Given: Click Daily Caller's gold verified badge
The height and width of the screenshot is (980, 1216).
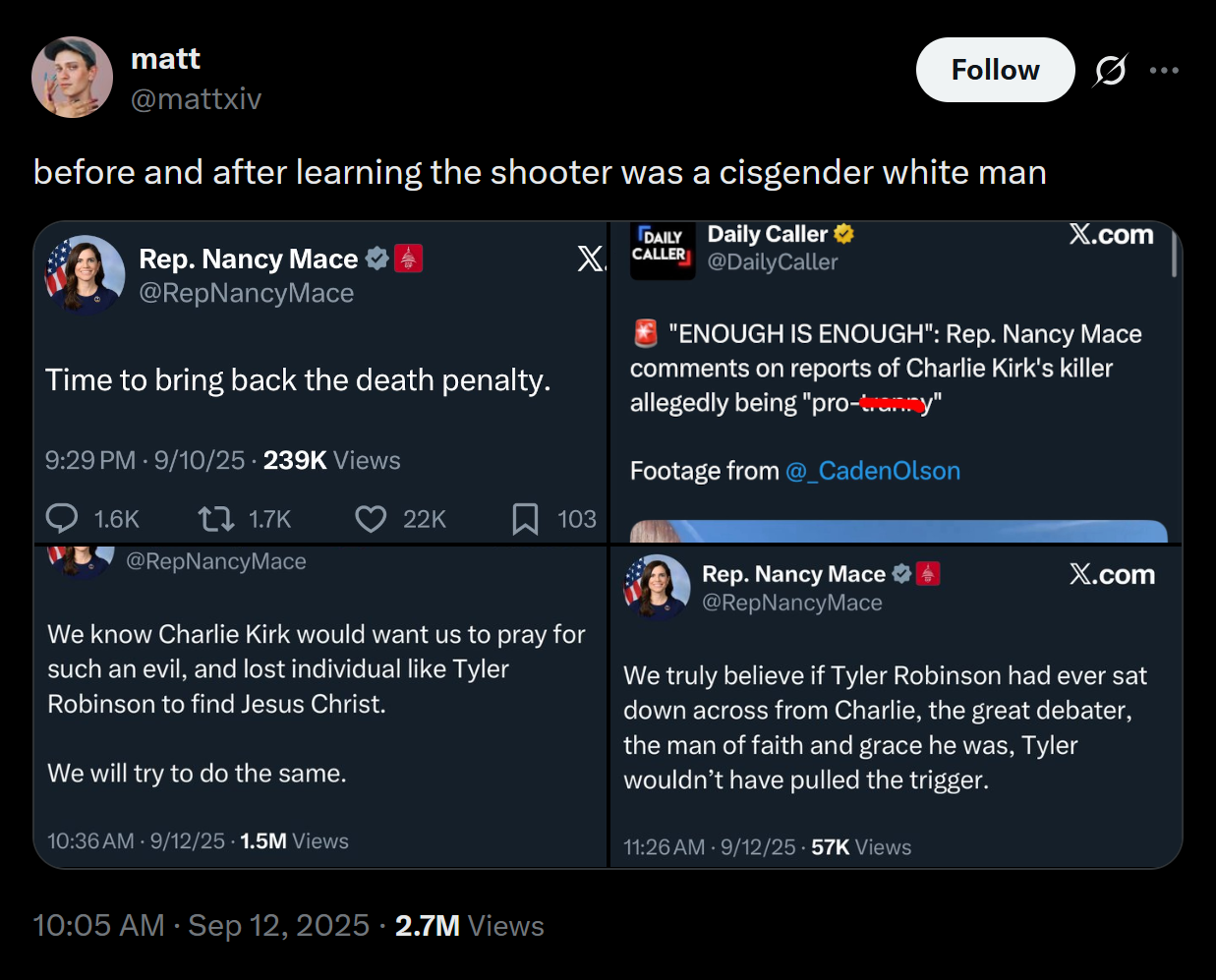Looking at the screenshot, I should point(843,234).
